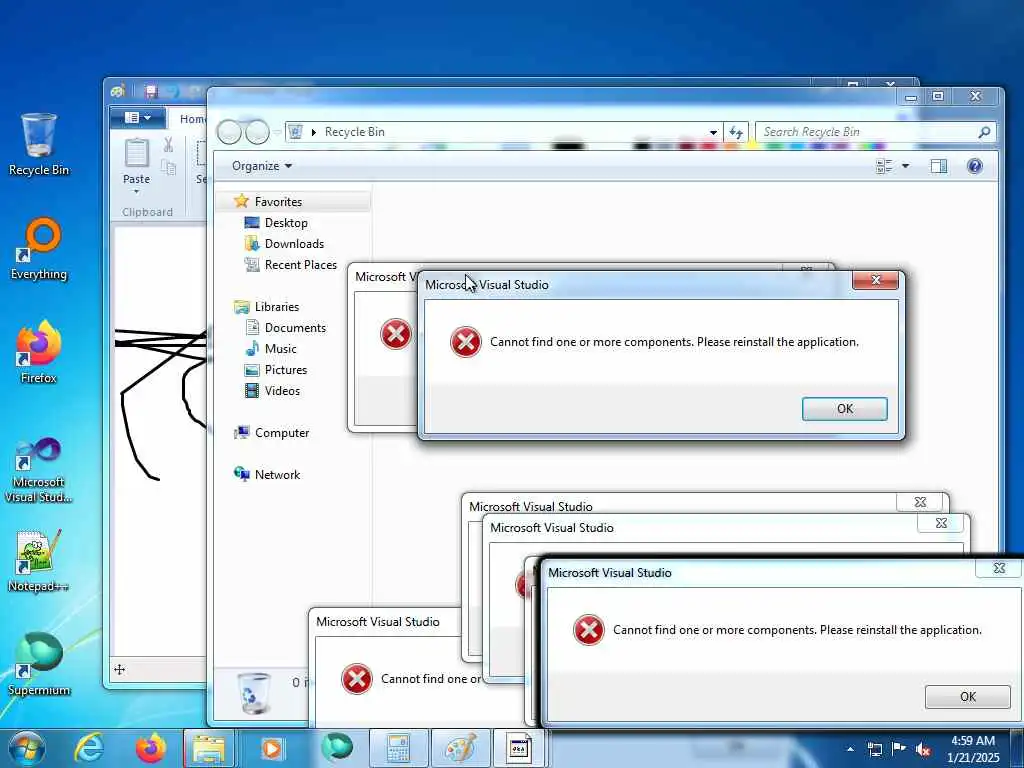Select Desktop in the navigation pane
Image resolution: width=1024 pixels, height=768 pixels.
tap(286, 223)
